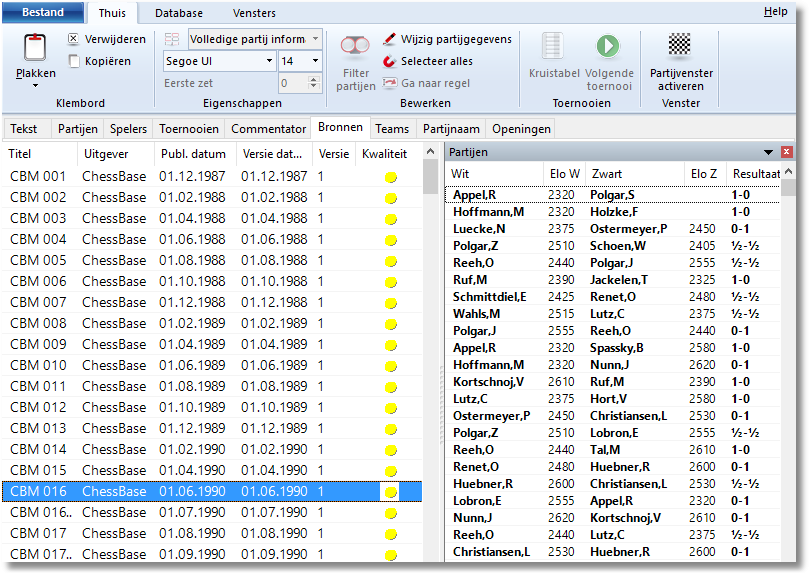This screenshot has height=576, width=810.
Task: Switch to the Database ribbon tab
Action: click(178, 13)
